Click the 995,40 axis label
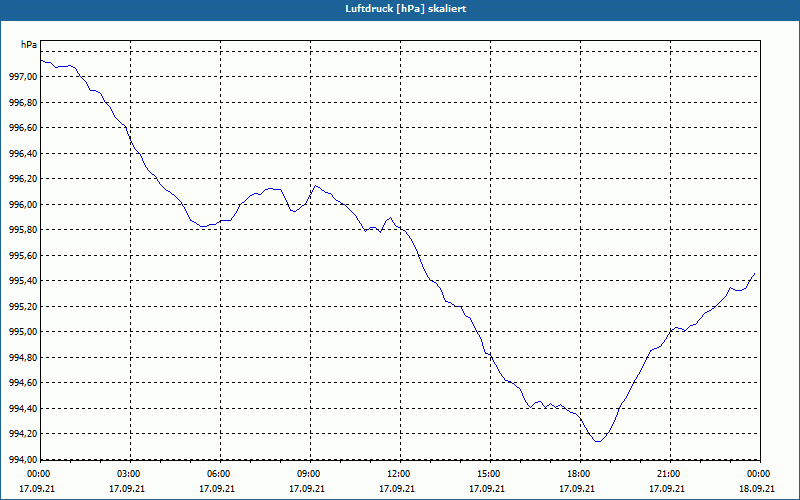 23,281
